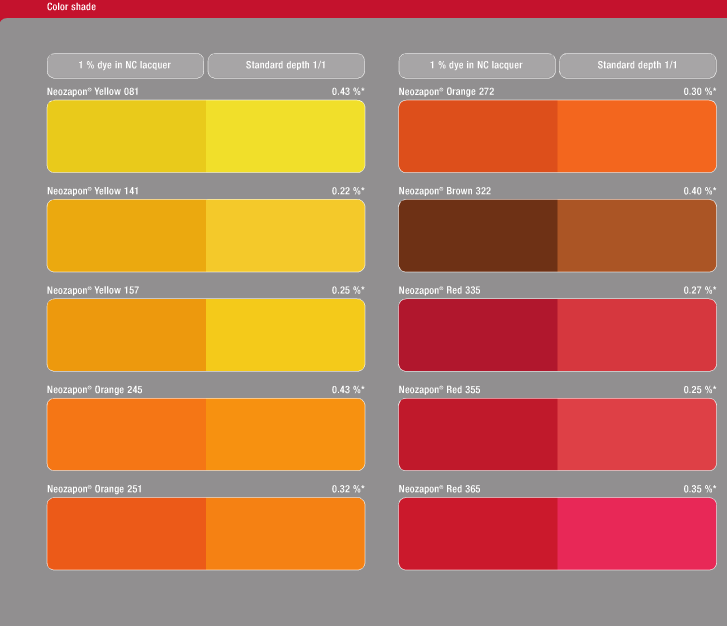Select Neozapon Brown 322 dark brown swatch

(x=478, y=236)
